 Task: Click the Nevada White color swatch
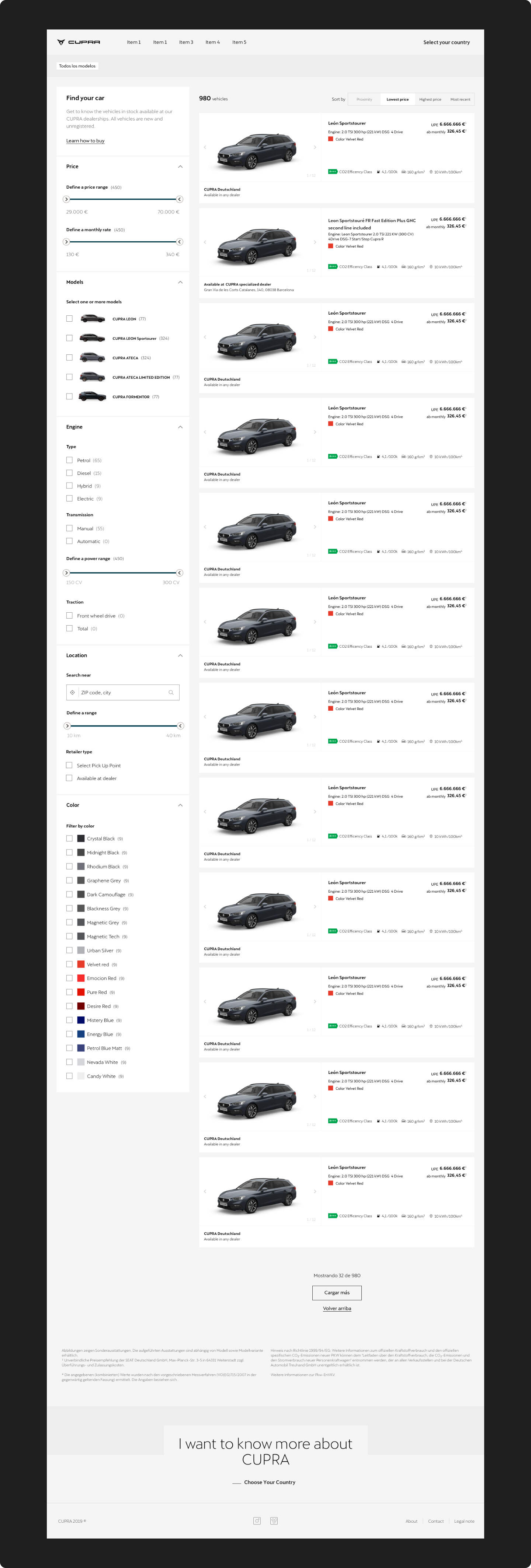point(81,1062)
